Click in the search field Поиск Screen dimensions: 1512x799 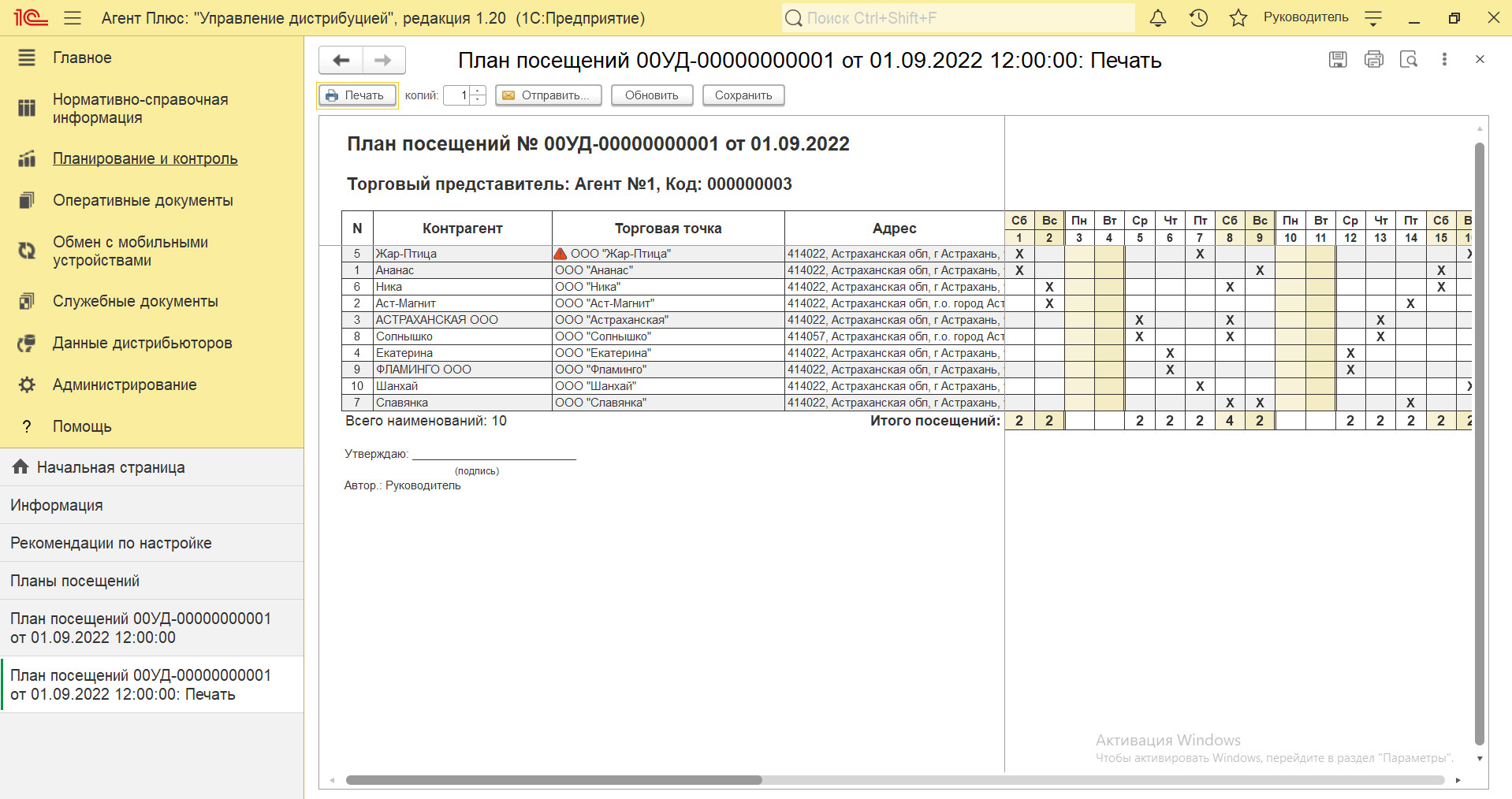click(958, 17)
